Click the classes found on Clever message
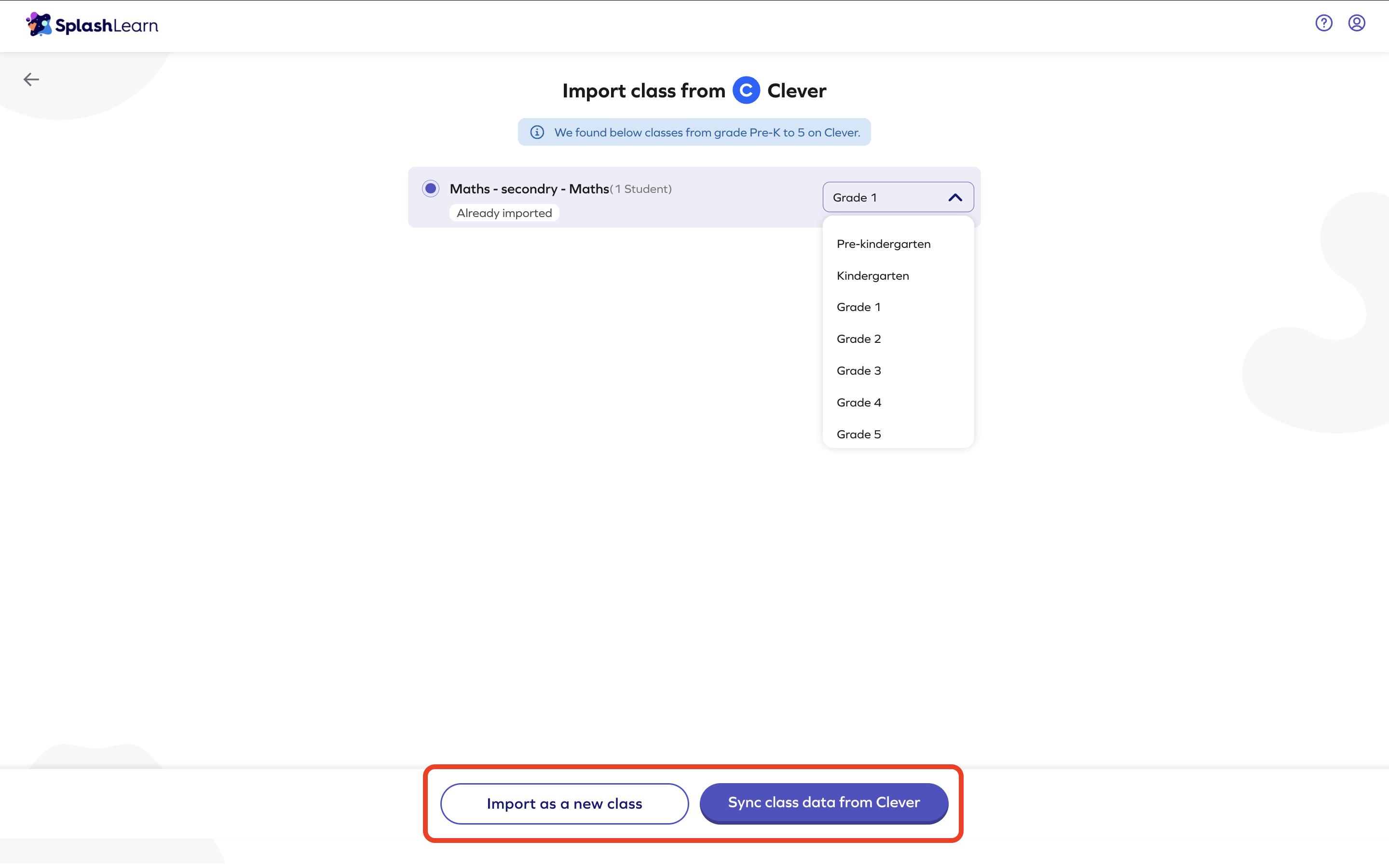Viewport: 1389px width, 868px height. click(x=707, y=133)
